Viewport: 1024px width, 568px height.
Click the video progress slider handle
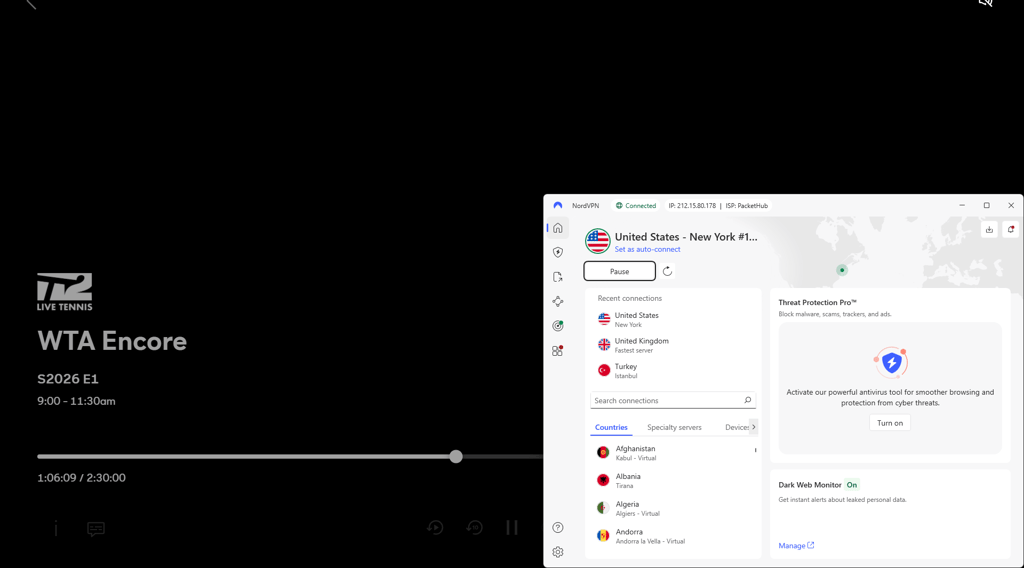456,456
